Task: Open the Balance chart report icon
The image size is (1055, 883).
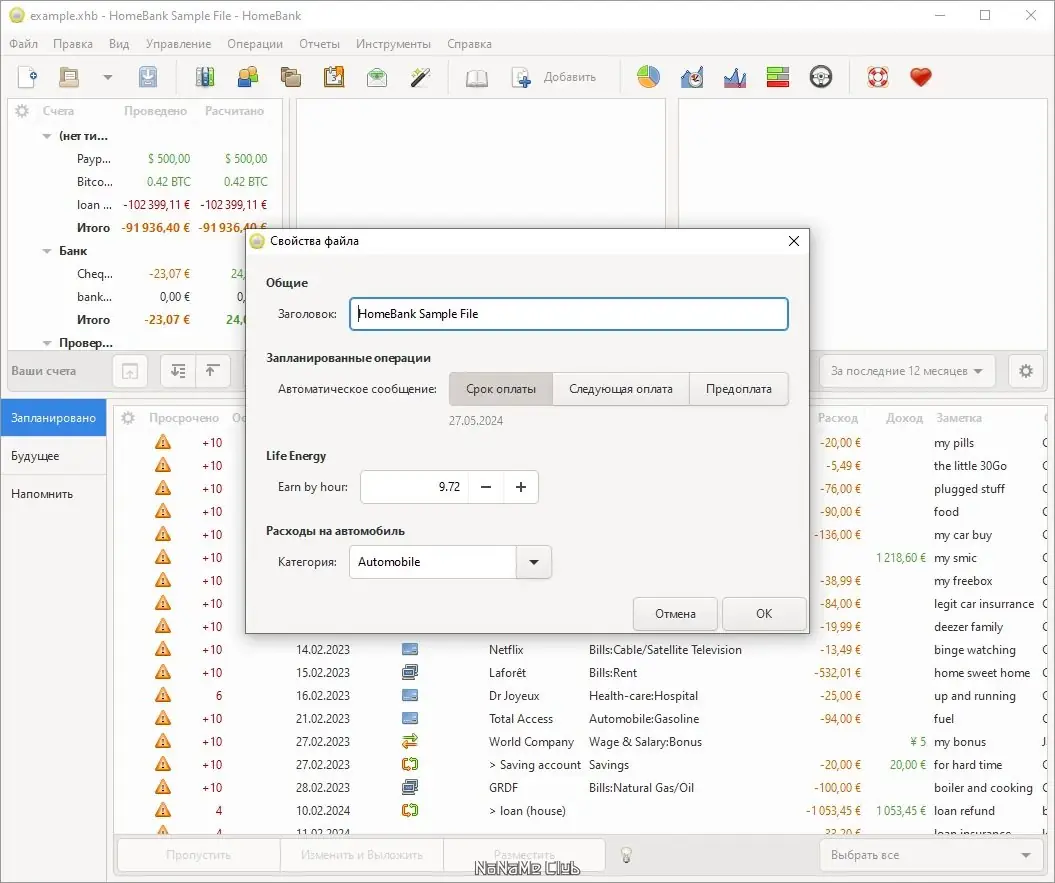Action: [735, 77]
